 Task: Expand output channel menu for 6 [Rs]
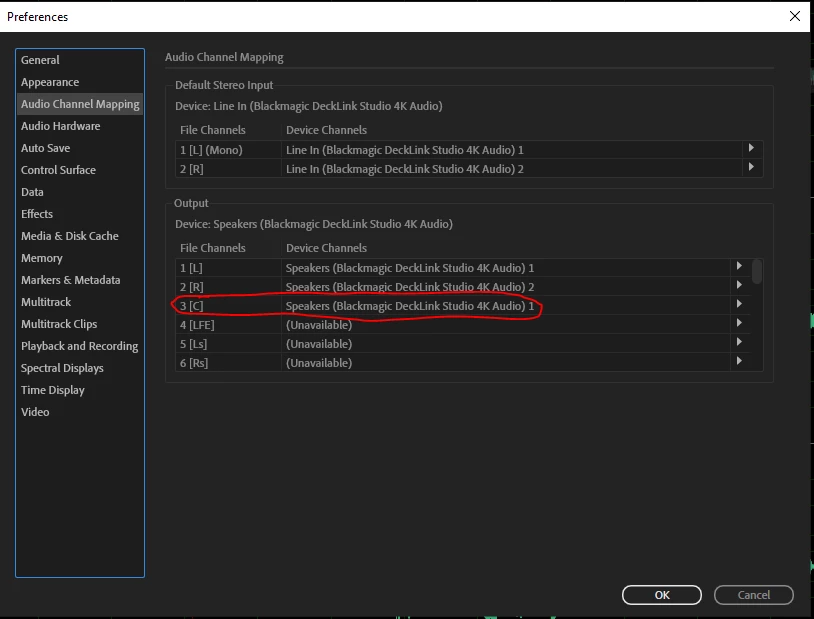[x=739, y=361]
